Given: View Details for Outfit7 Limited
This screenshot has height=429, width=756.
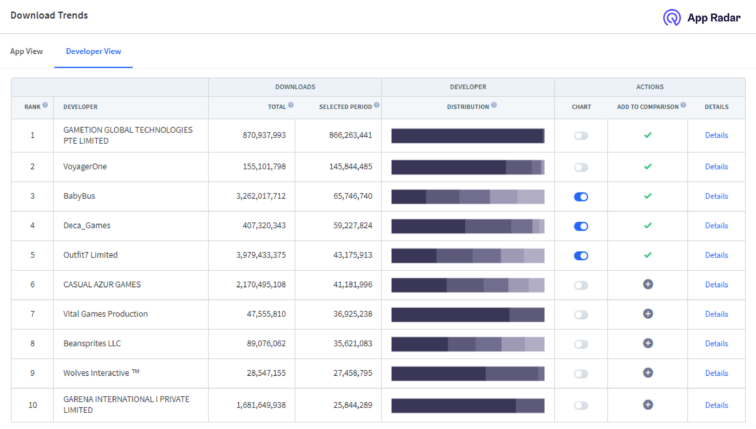Looking at the screenshot, I should point(716,255).
